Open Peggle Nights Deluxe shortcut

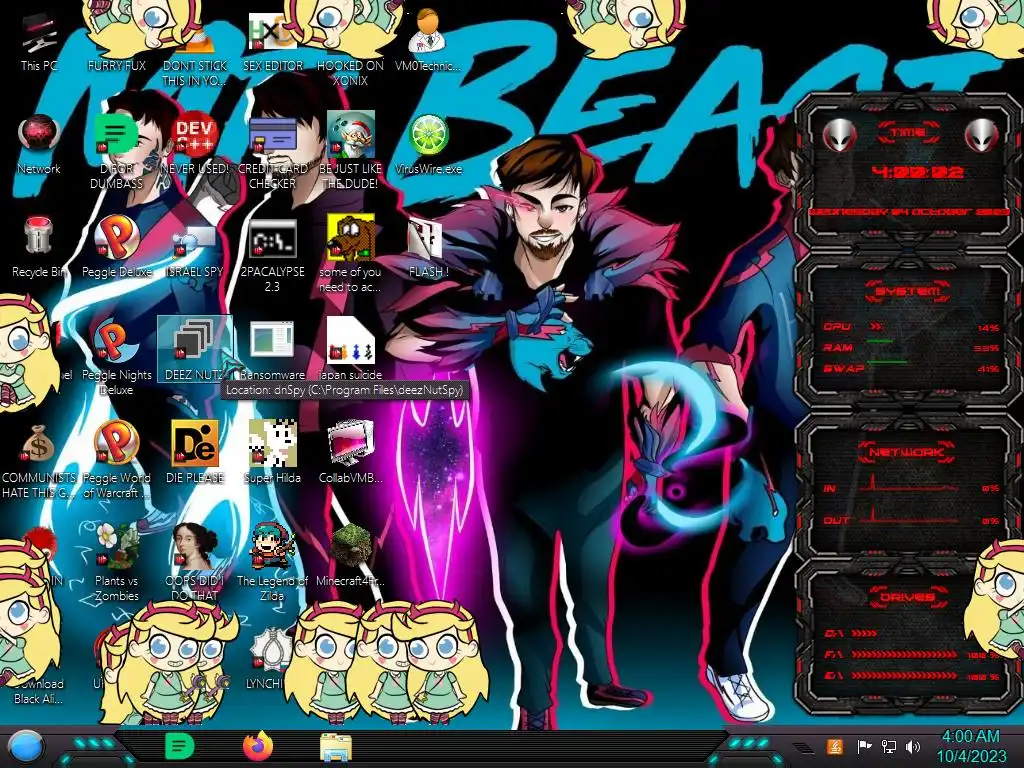[116, 358]
